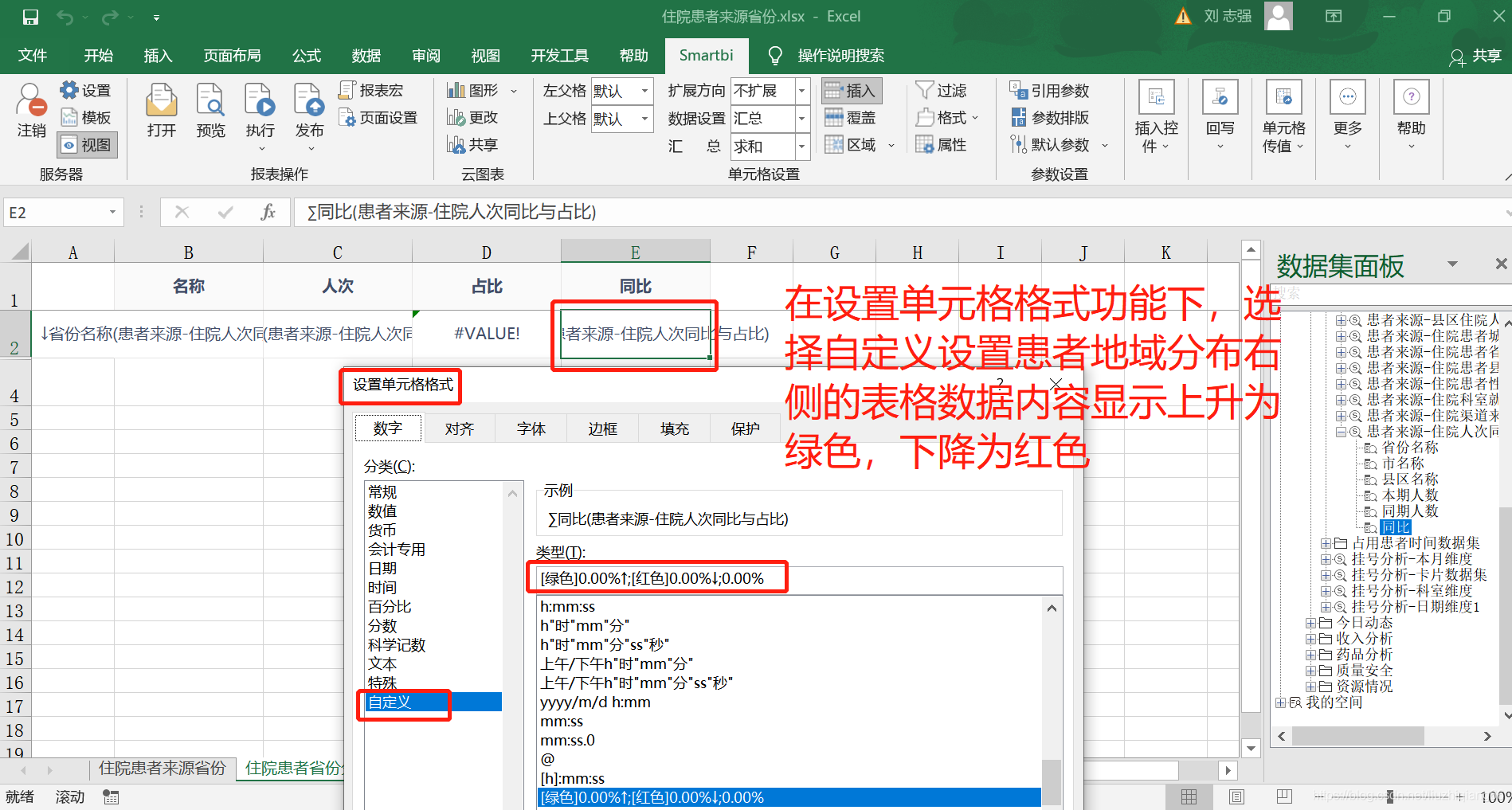The width and height of the screenshot is (1512, 810).
Task: Switch to the 开发工具 ribbon tab
Action: 560,56
